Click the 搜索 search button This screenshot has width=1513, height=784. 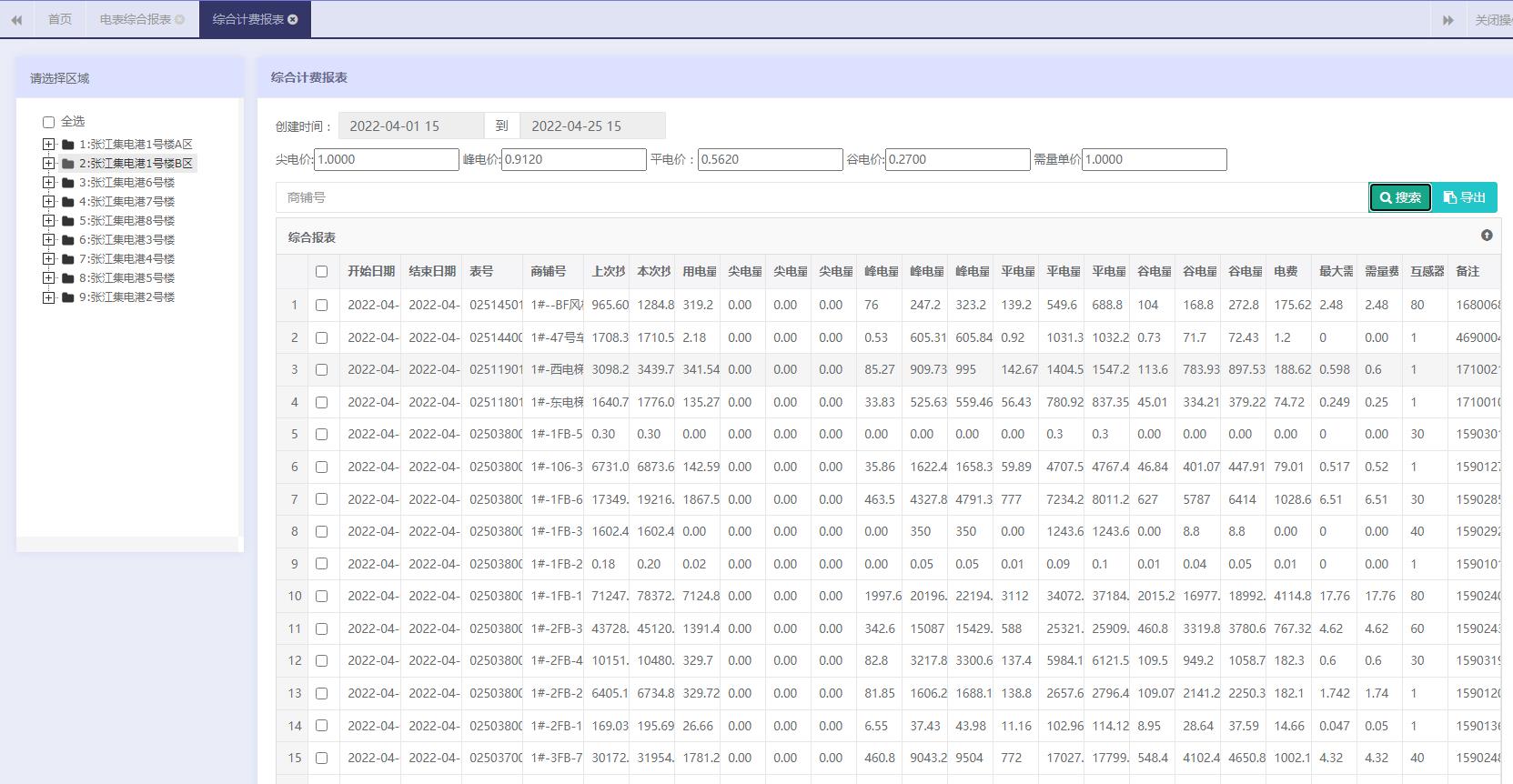pos(1400,197)
